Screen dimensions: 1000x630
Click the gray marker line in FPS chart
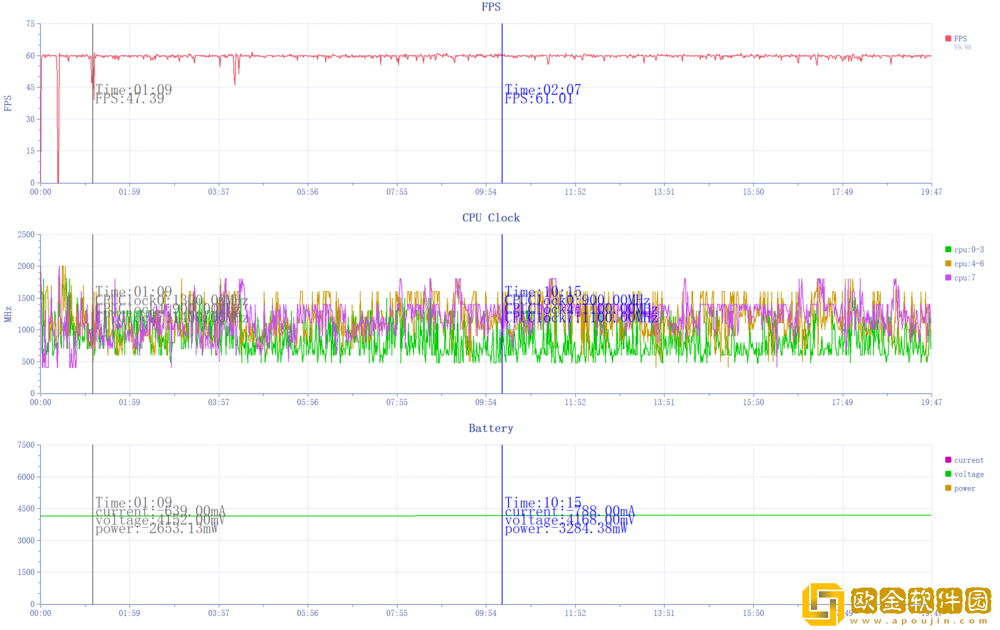tap(93, 140)
